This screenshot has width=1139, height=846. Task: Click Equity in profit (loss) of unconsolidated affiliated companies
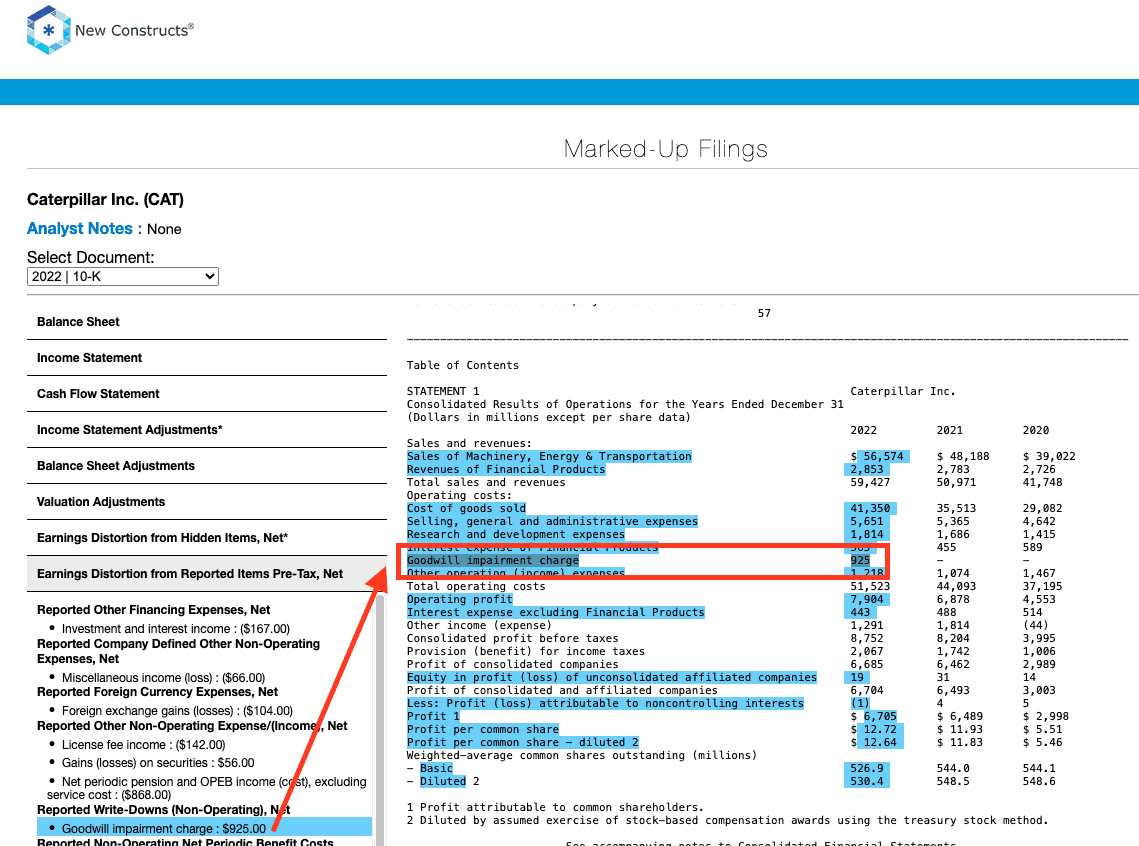click(612, 678)
